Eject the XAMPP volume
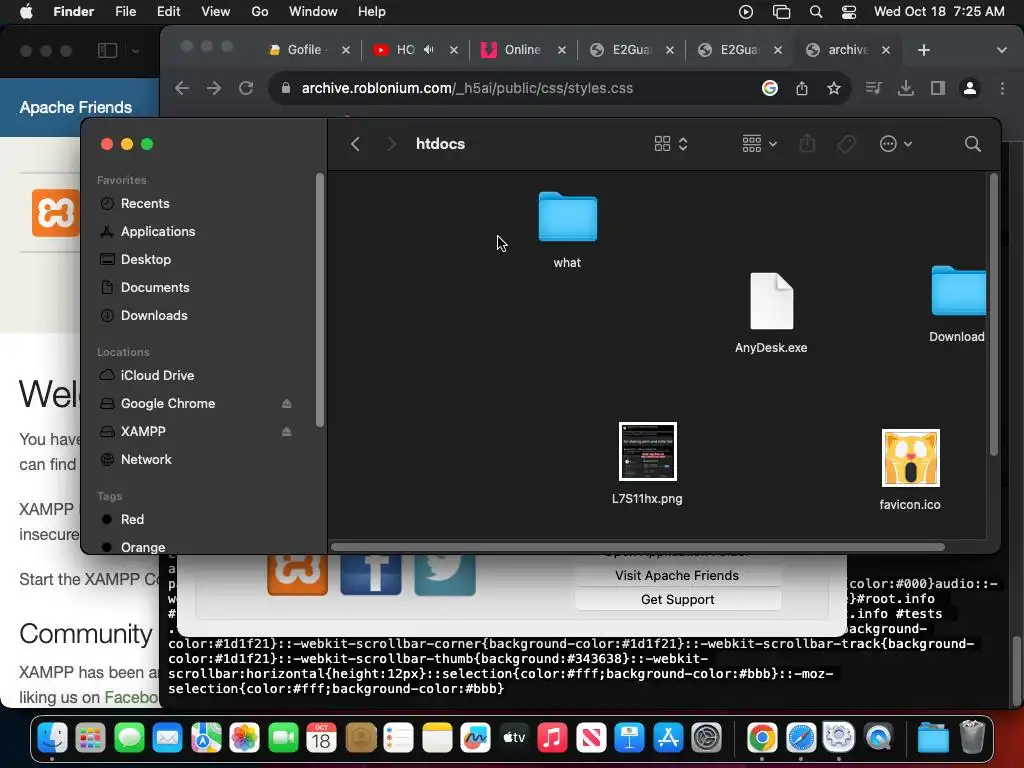The height and width of the screenshot is (768, 1024). click(286, 432)
